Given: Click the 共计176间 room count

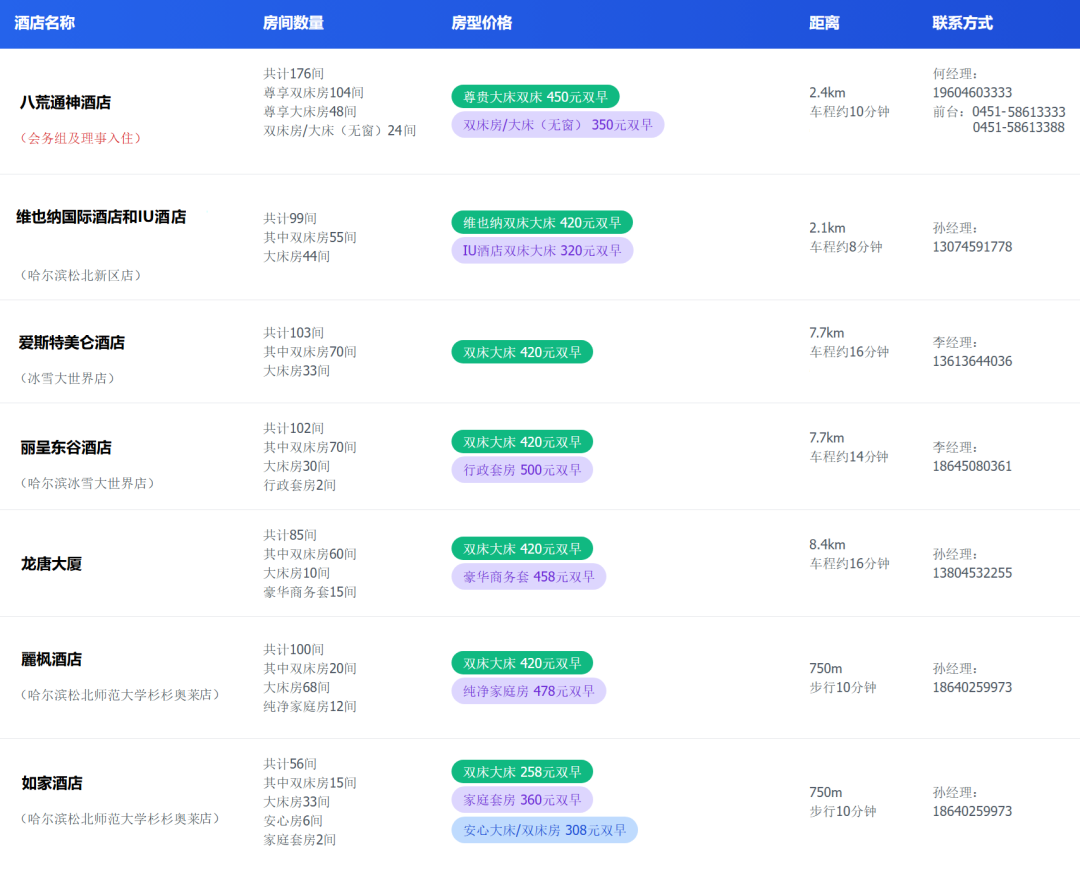Looking at the screenshot, I should coord(293,73).
